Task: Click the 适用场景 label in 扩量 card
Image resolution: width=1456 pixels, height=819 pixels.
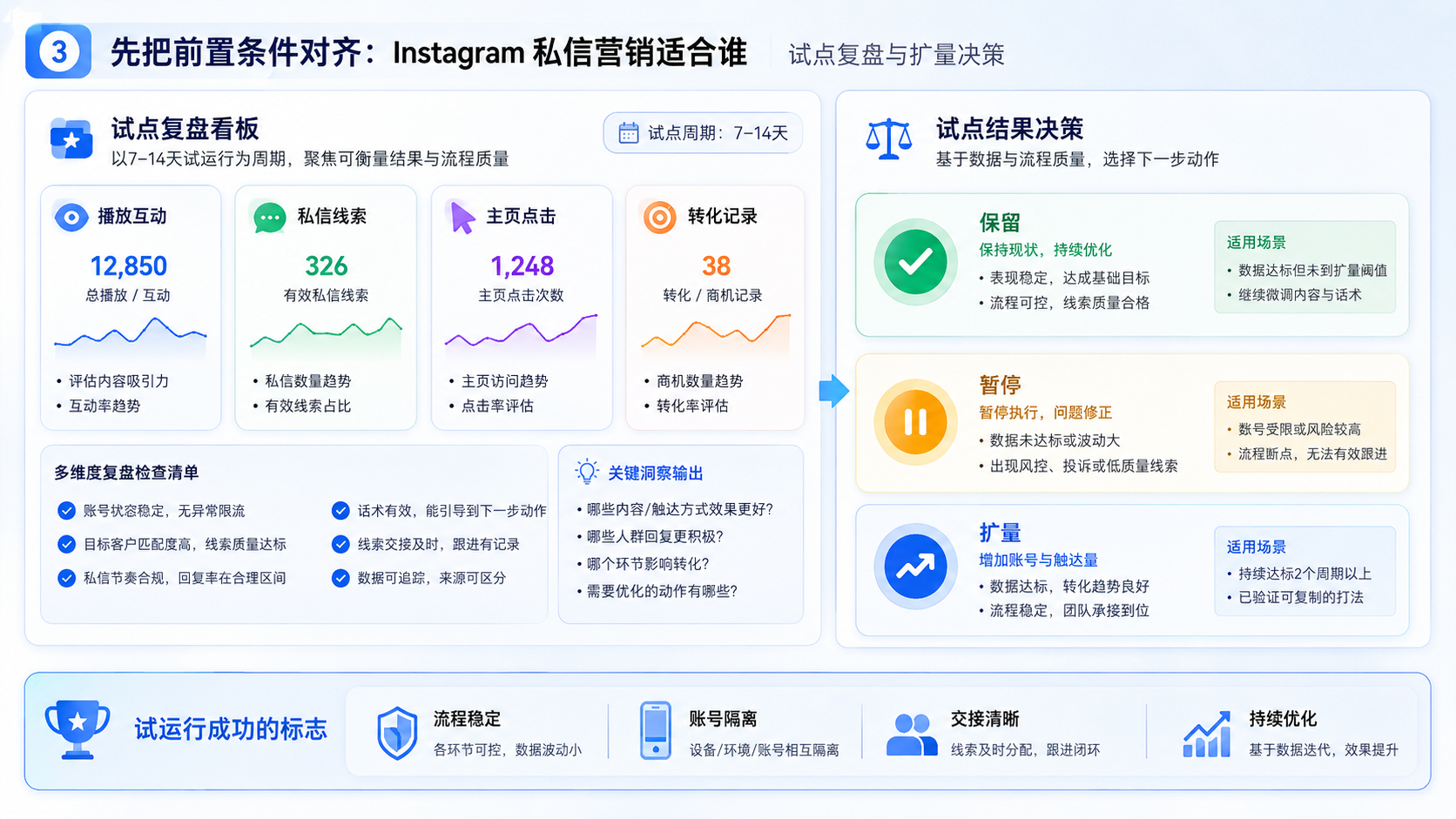Action: (x=1257, y=547)
